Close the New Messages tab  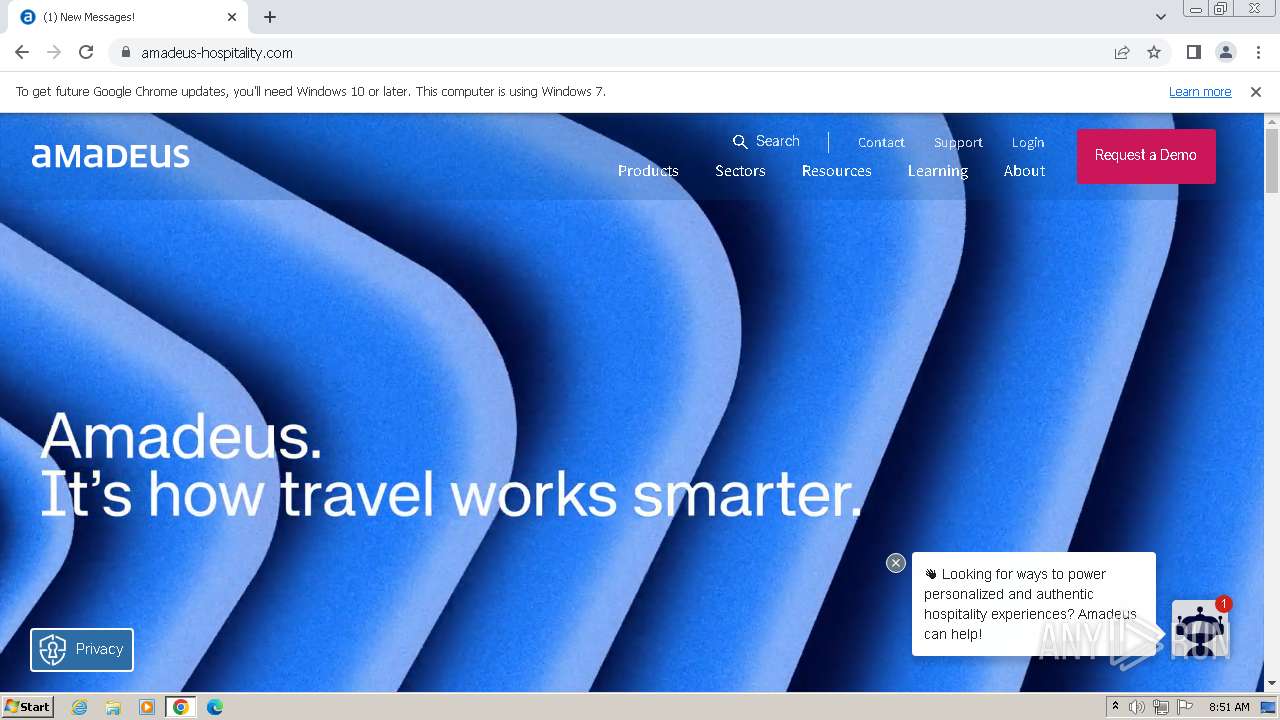(x=232, y=17)
